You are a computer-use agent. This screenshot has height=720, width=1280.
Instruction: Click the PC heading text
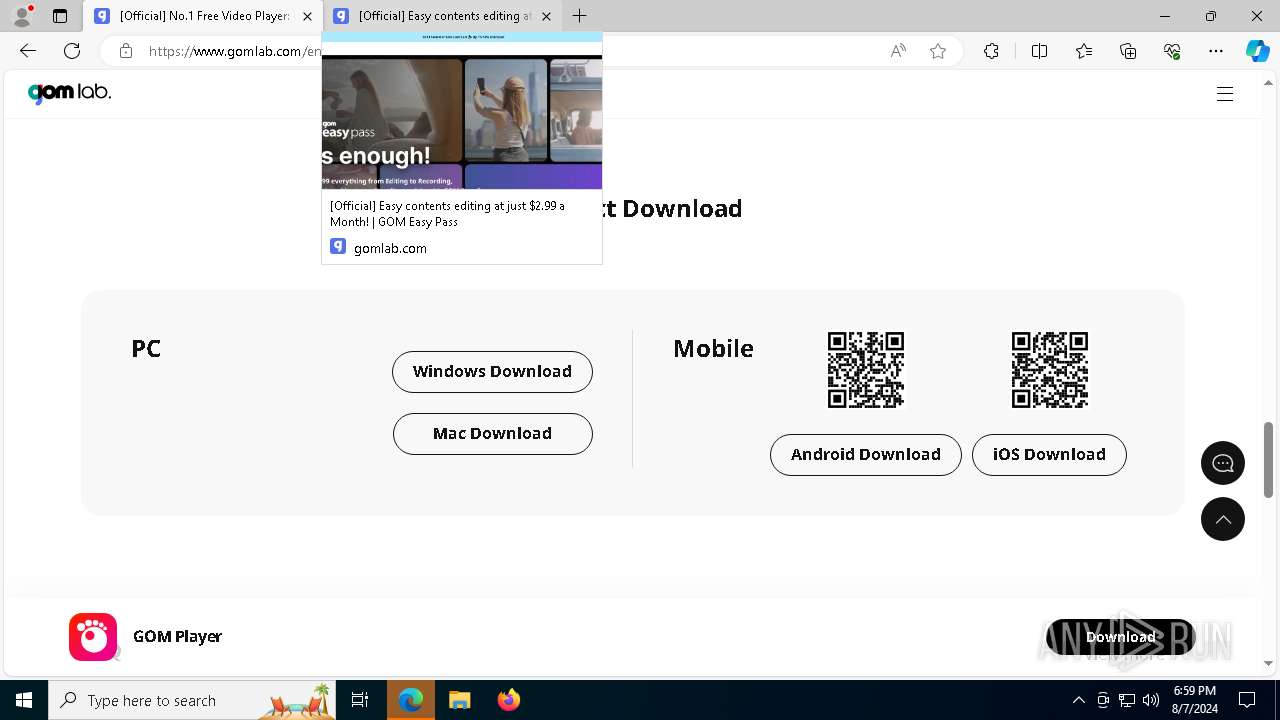(146, 348)
